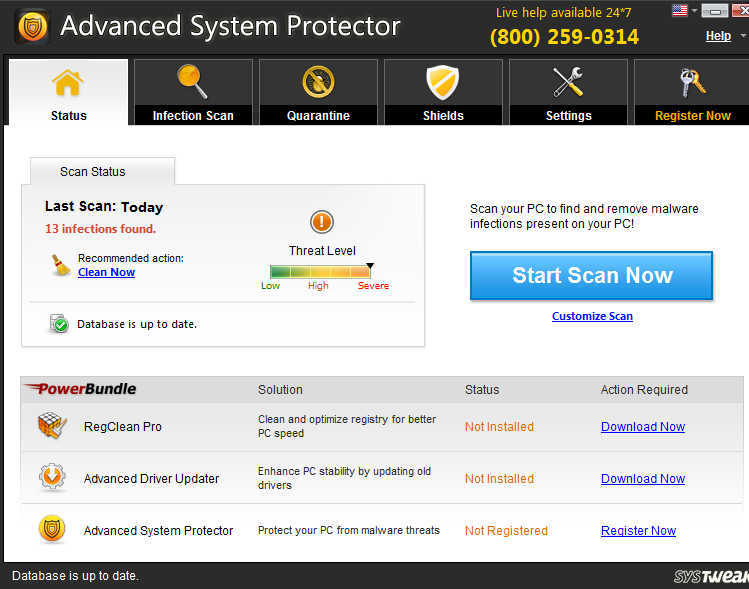Image resolution: width=749 pixels, height=589 pixels.
Task: Open the Quarantine tab
Action: 318,92
